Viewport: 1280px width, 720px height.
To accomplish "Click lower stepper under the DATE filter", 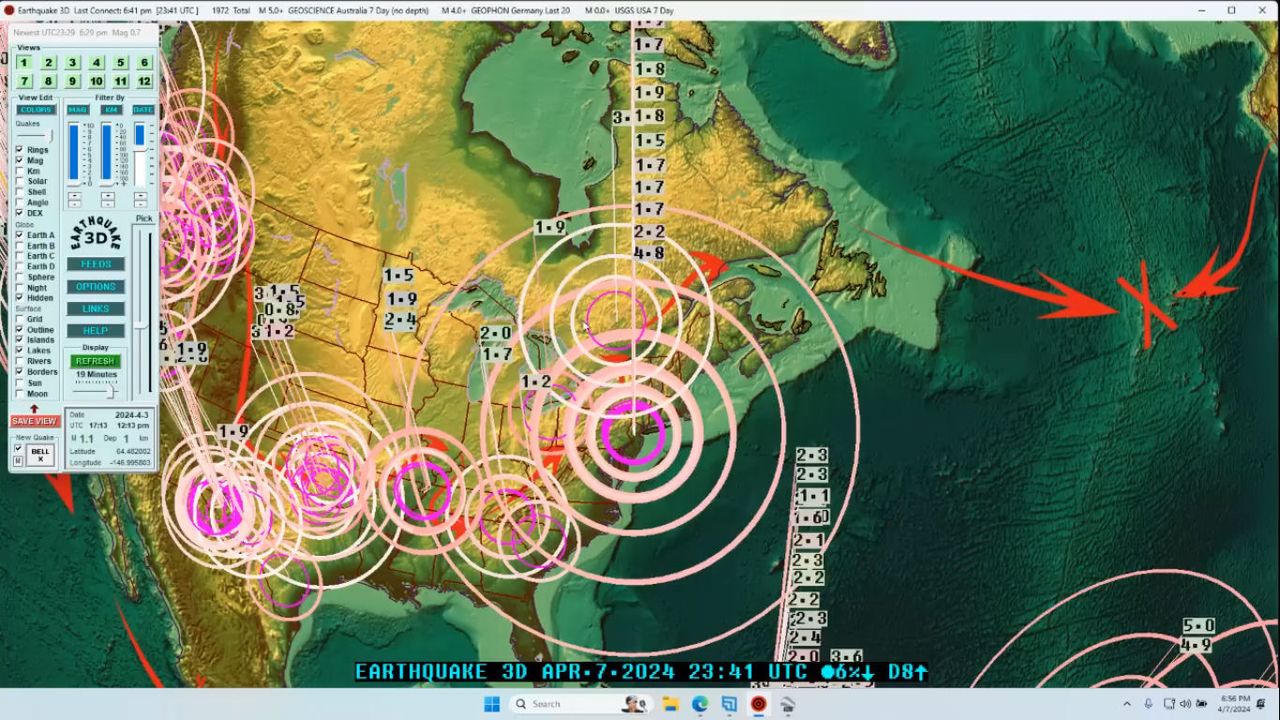I will coord(140,203).
